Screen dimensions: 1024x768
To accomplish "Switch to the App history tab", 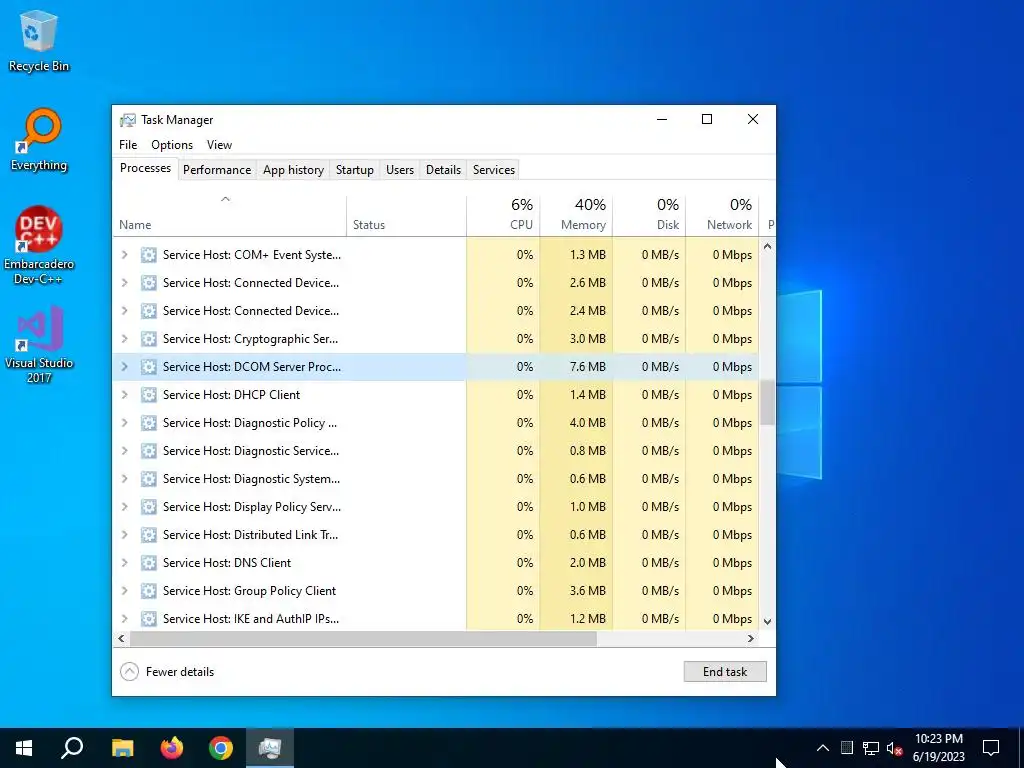I will coord(293,170).
